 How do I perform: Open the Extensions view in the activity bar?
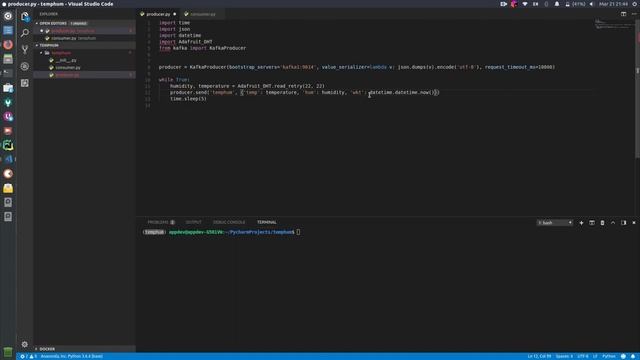25,83
